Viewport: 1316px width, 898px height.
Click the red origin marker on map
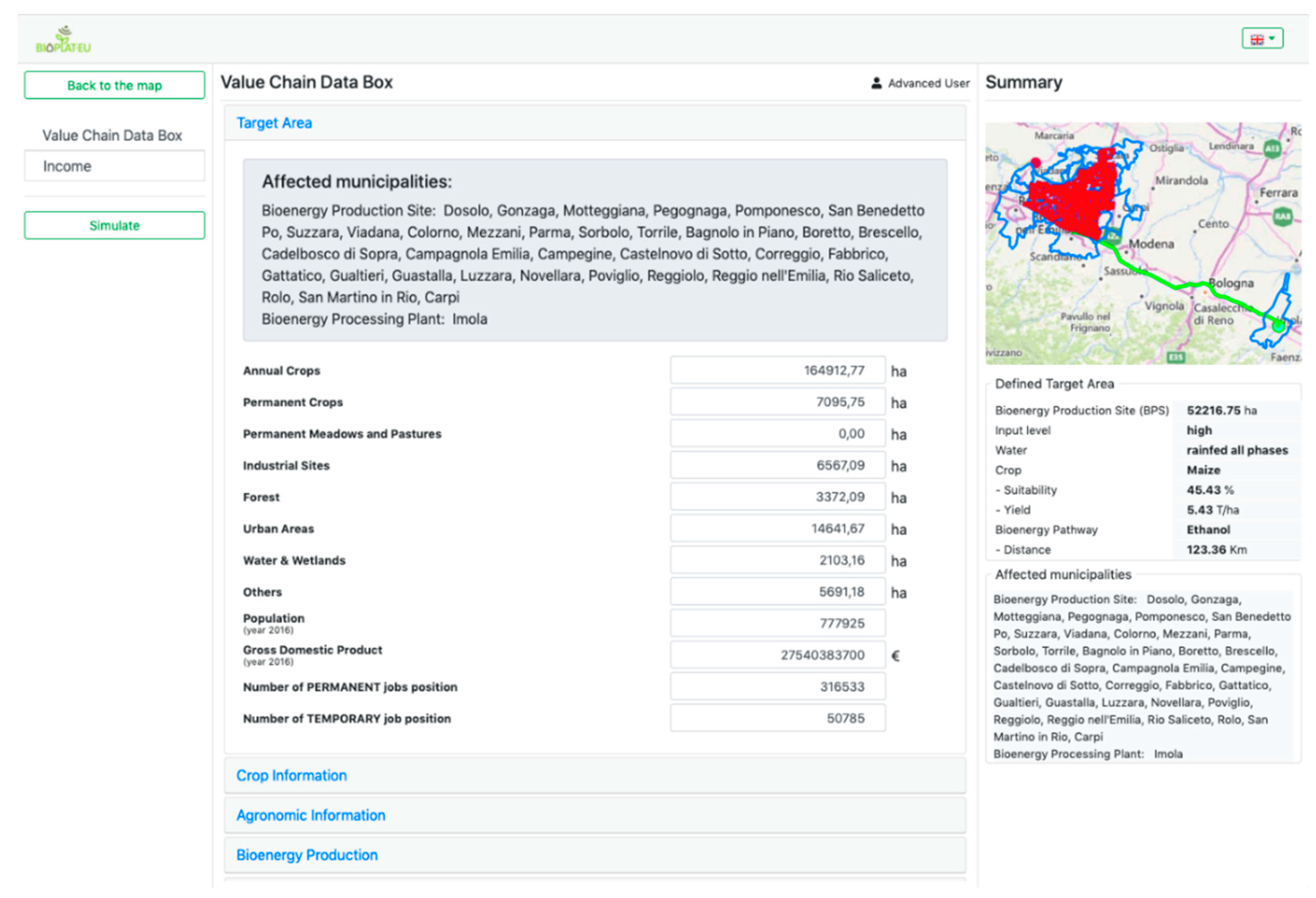pyautogui.click(x=1036, y=163)
